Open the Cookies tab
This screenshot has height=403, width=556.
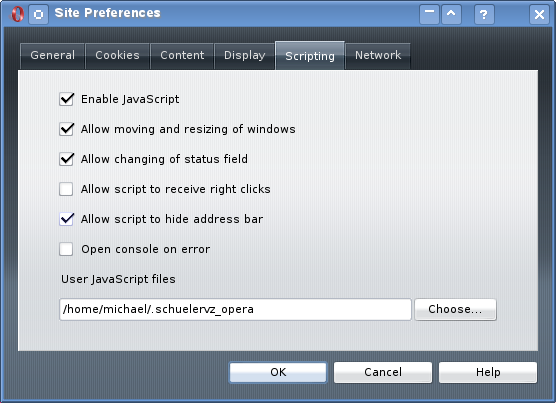[x=117, y=56]
